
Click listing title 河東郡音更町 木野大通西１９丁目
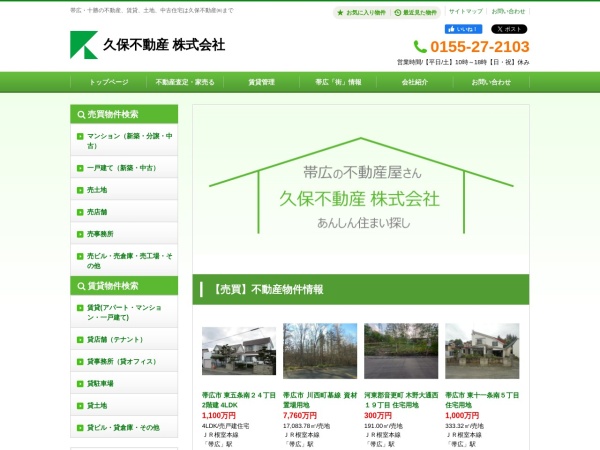point(401,400)
